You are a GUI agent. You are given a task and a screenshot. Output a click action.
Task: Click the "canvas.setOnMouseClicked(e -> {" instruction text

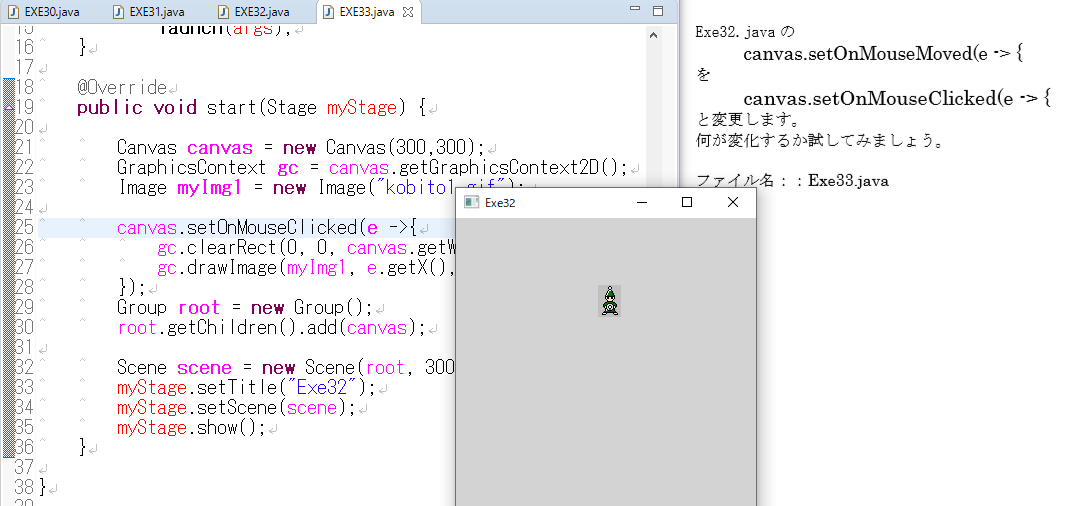point(897,99)
